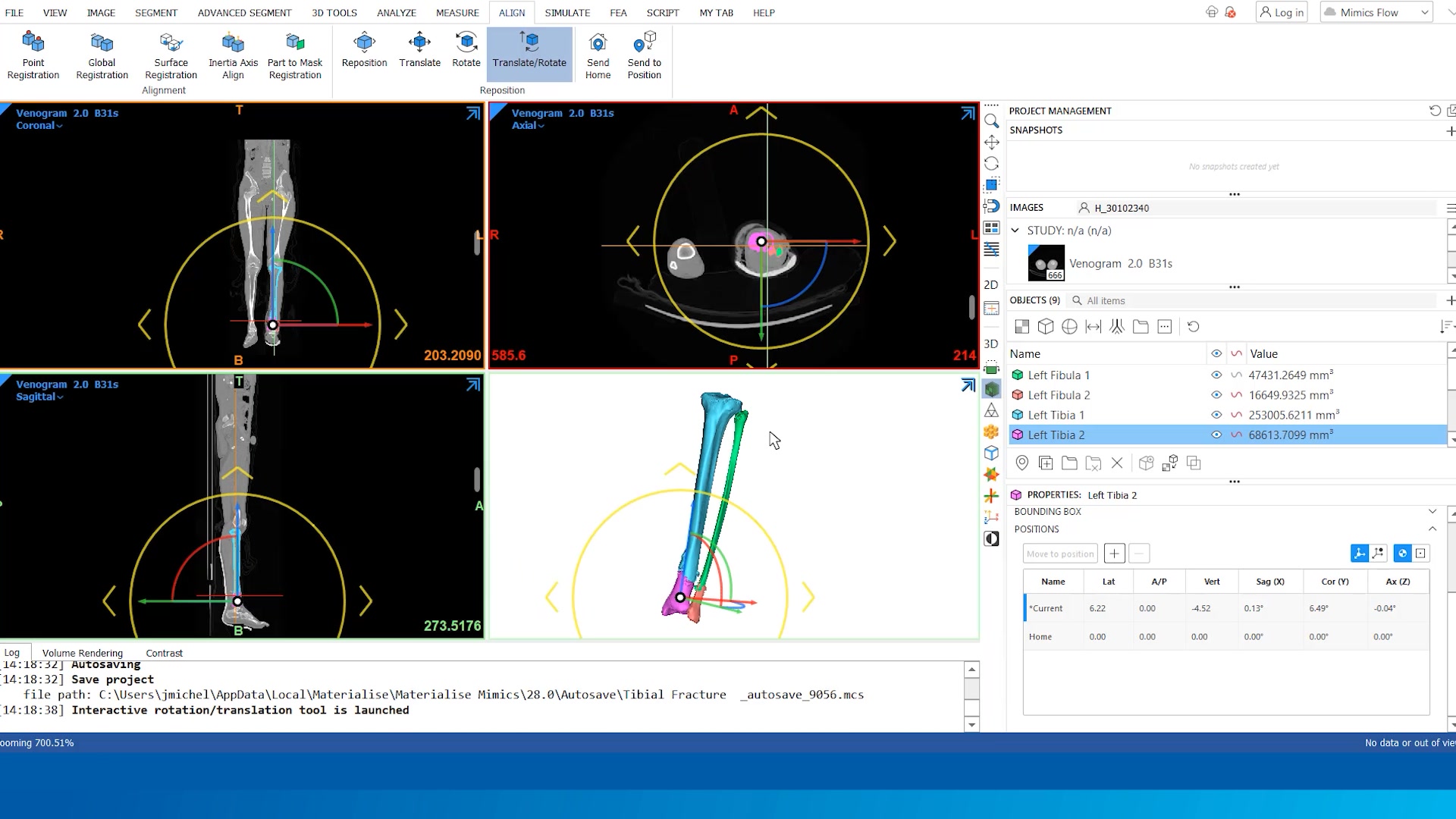Open the MEASURE ribbon tab
The height and width of the screenshot is (819, 1456).
click(457, 13)
